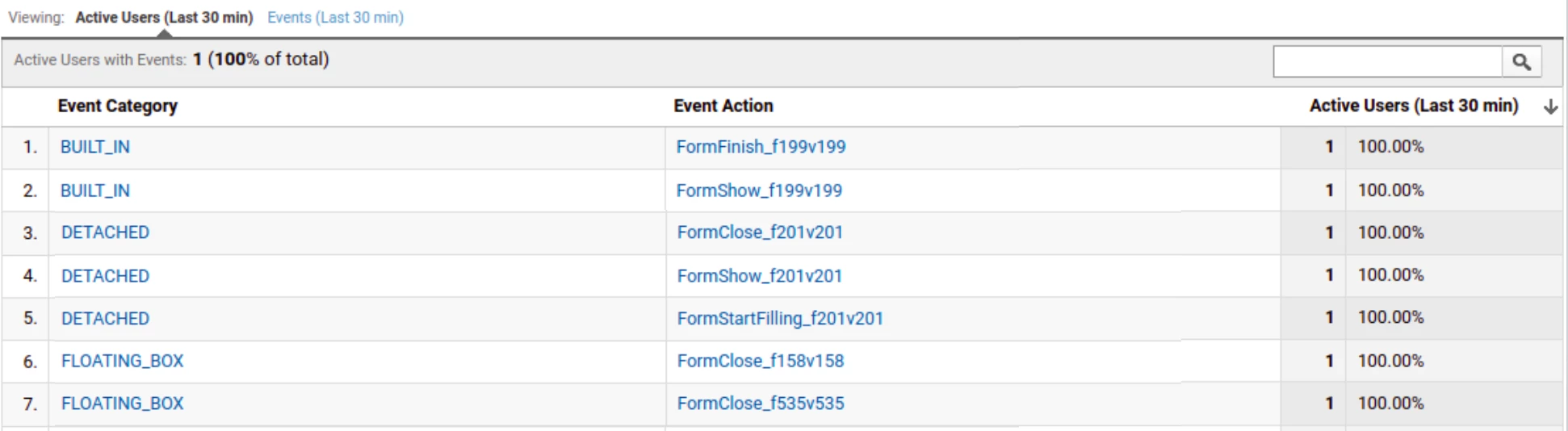1568x431 pixels.
Task: Open FLOATING_BOX category in row 7
Action: coord(122,403)
